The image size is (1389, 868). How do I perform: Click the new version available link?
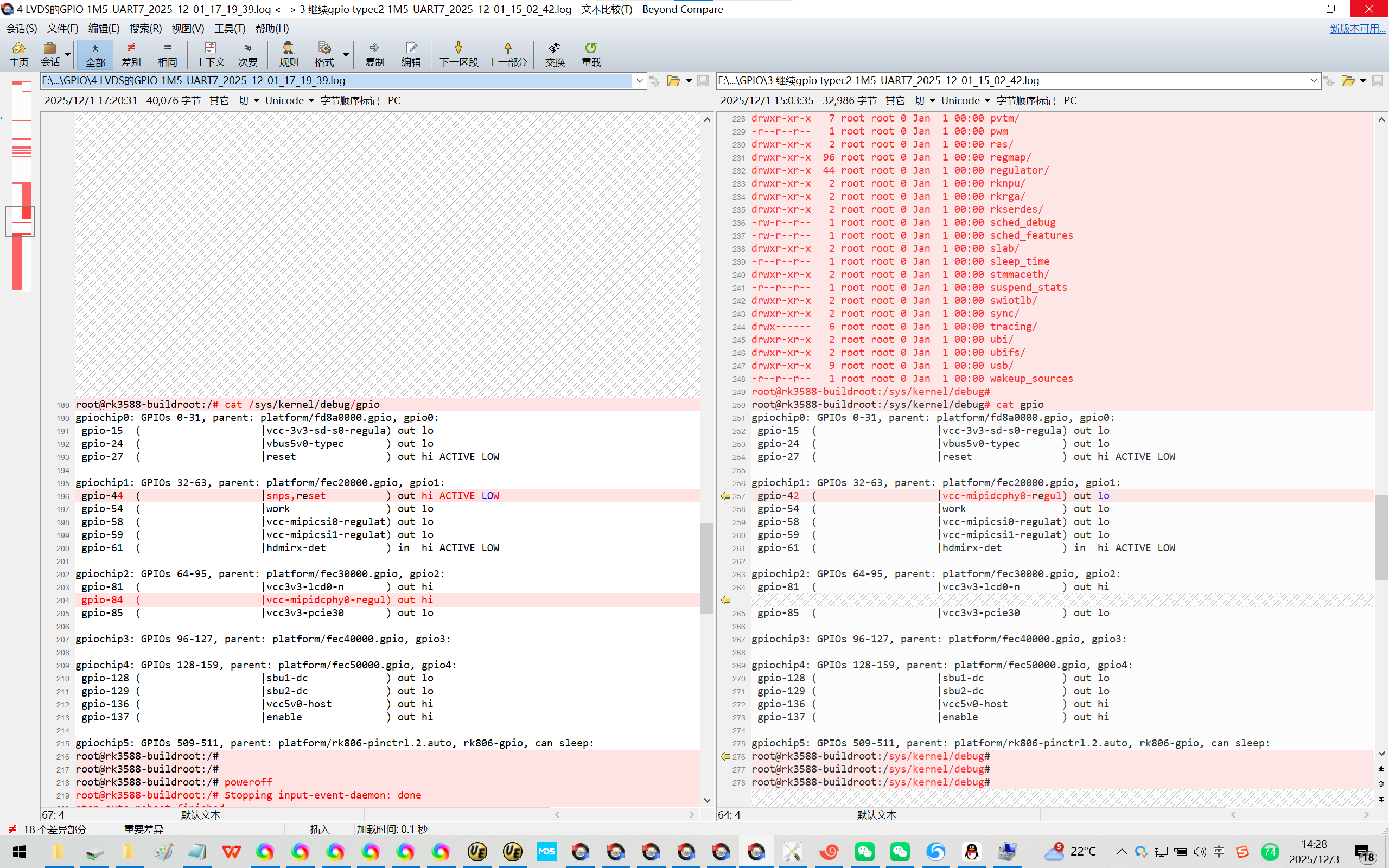pos(1357,28)
